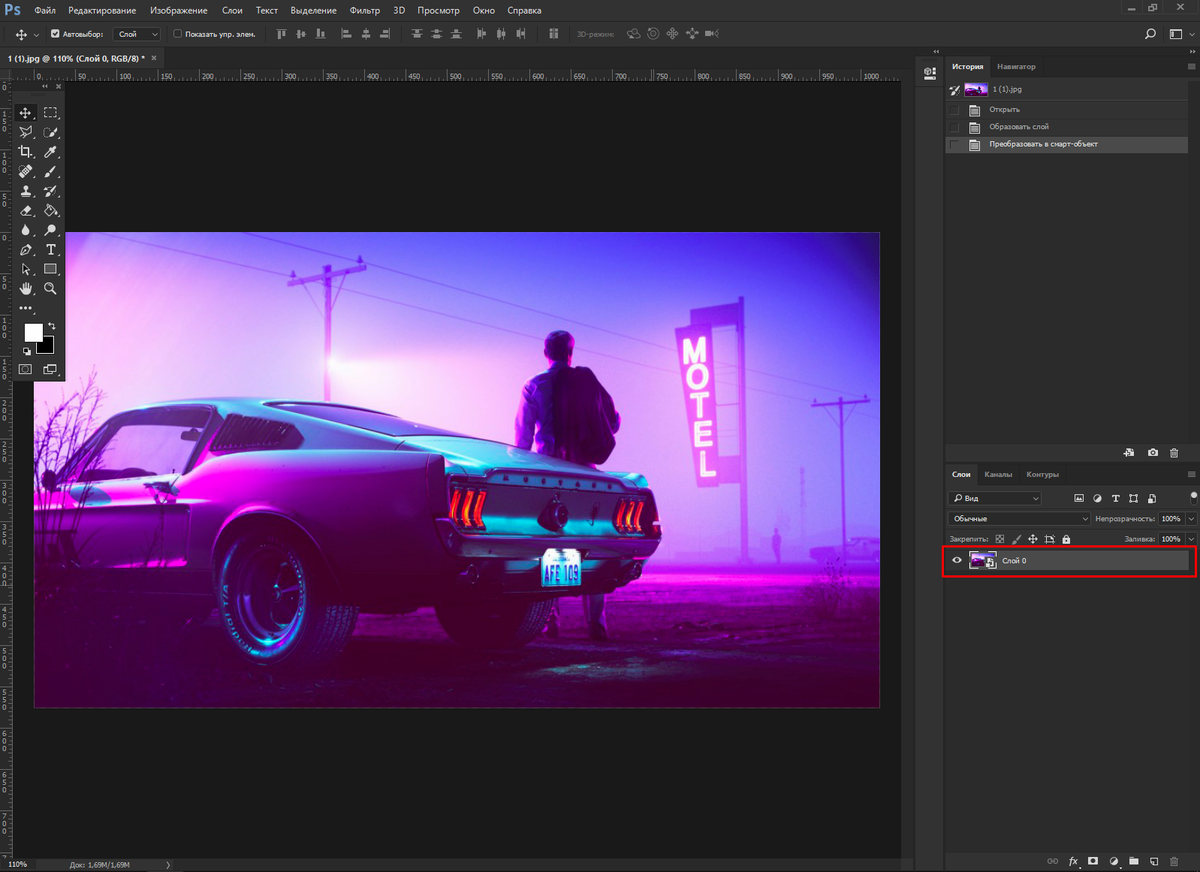Screen dimensions: 1200x872
Task: Select the Paint Bucket tool
Action: pyautogui.click(x=50, y=210)
